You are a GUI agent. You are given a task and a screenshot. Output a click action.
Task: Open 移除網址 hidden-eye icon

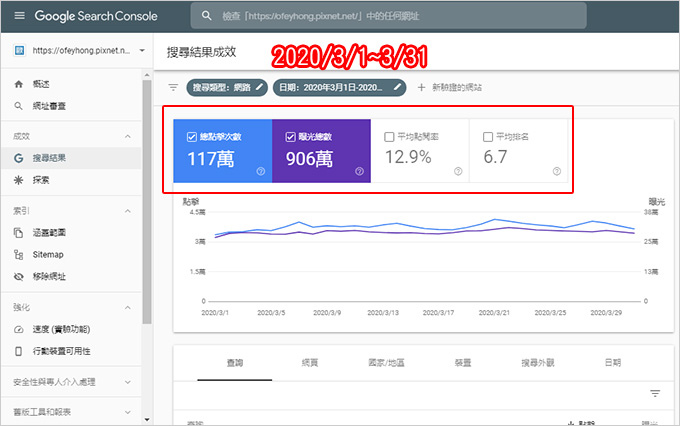click(x=19, y=276)
